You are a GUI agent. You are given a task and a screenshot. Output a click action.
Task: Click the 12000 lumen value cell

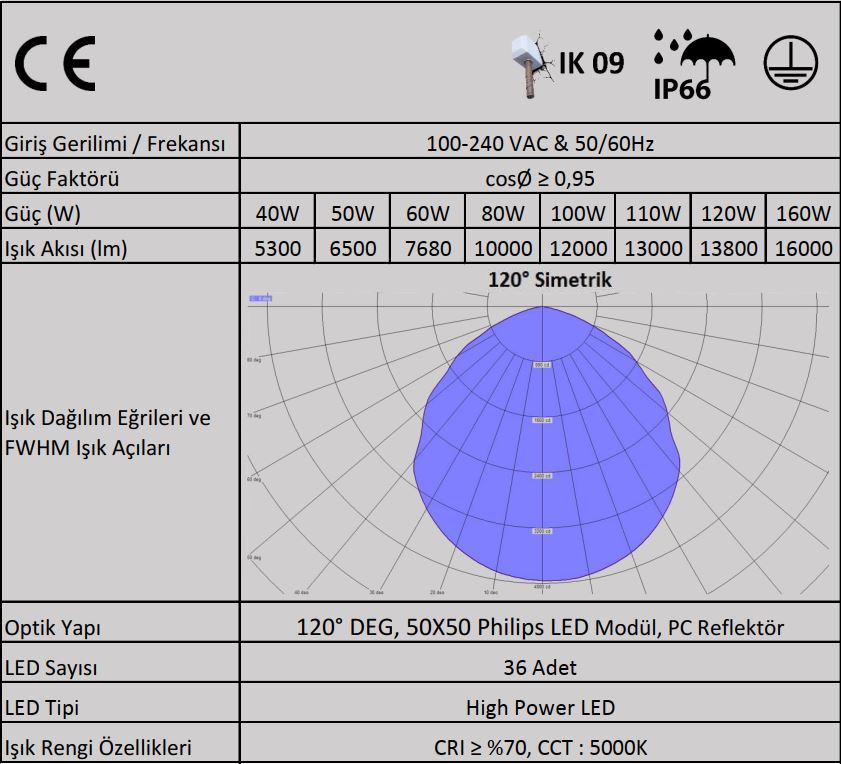pos(578,248)
